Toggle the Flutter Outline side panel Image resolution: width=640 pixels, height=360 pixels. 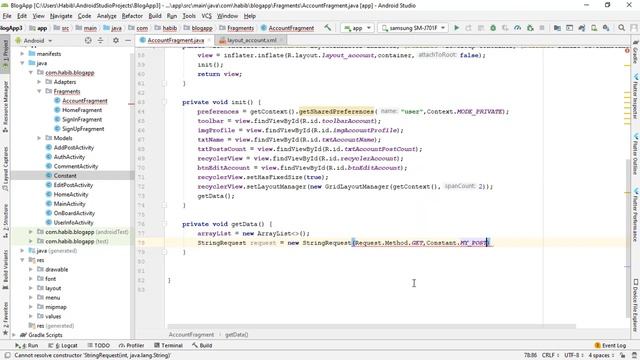click(635, 153)
